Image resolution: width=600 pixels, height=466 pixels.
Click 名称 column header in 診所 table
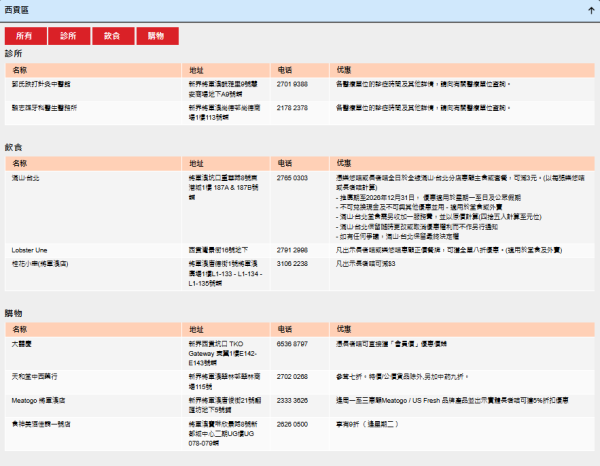(20, 70)
